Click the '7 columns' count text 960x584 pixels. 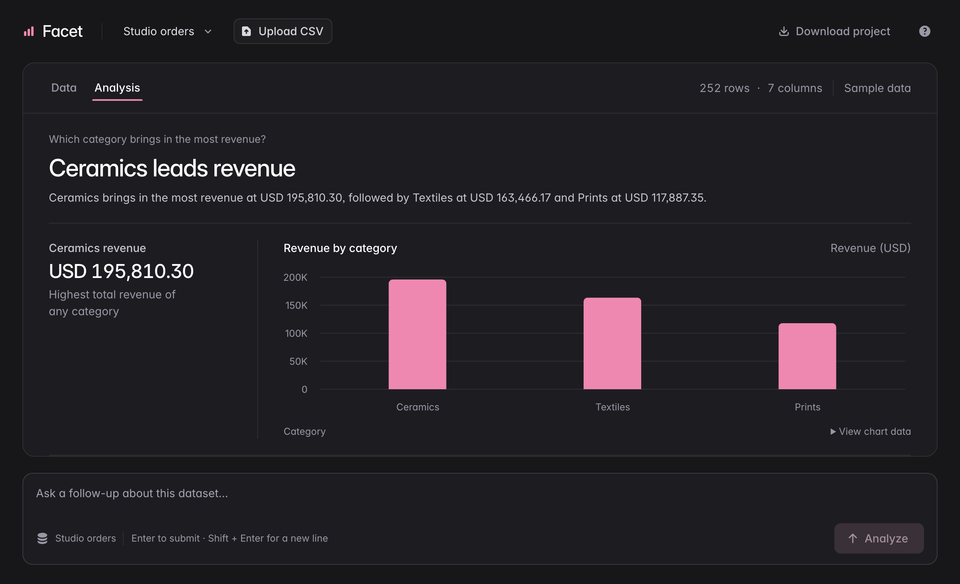point(795,88)
